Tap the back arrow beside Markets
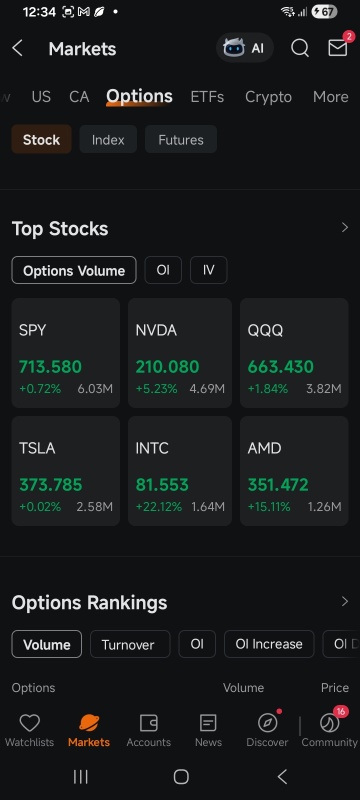The image size is (360, 800). coord(17,48)
